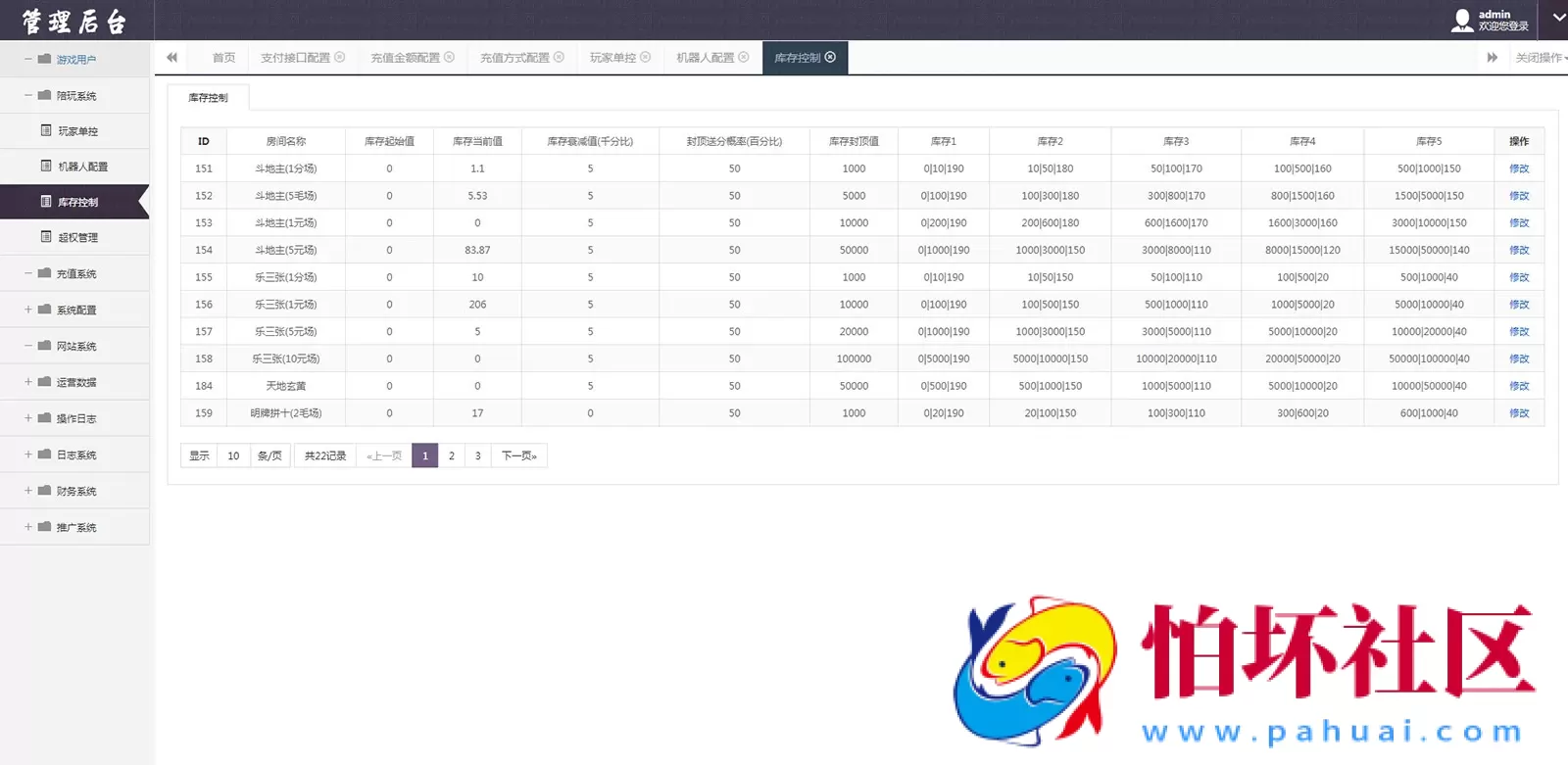The height and width of the screenshot is (765, 1568).
Task: Close the 机器人配置 tab via its x icon
Action: pyautogui.click(x=744, y=57)
